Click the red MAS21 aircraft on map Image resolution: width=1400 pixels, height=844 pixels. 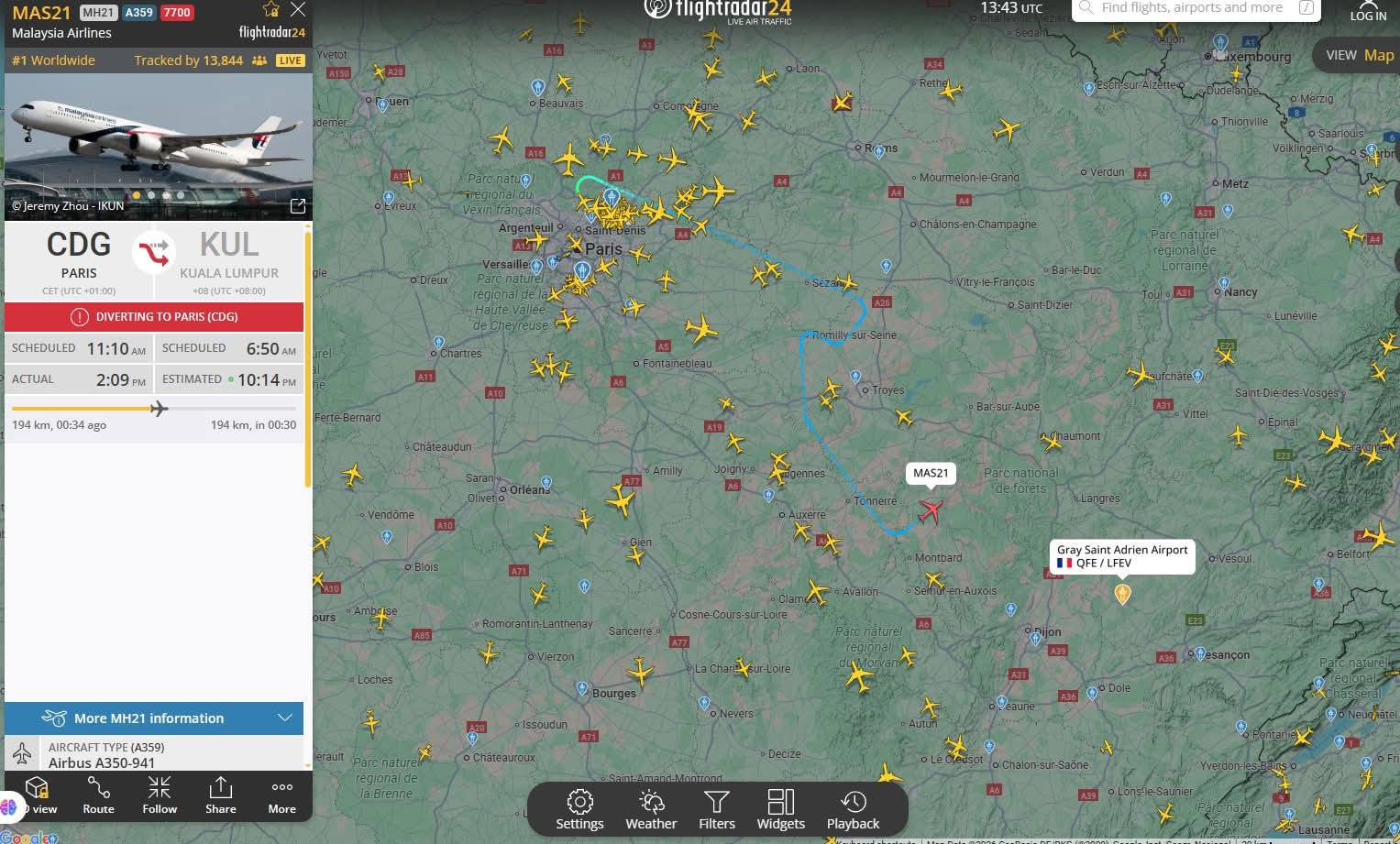coord(931,510)
